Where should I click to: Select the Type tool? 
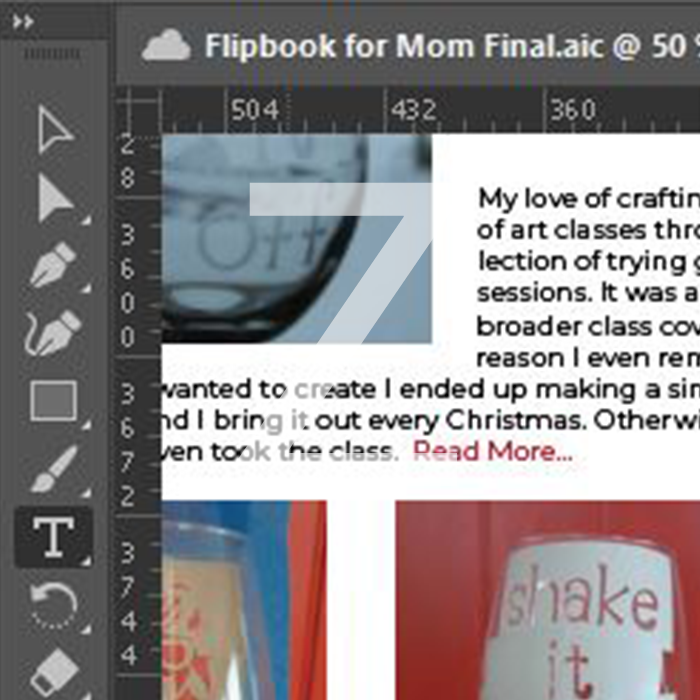click(54, 537)
